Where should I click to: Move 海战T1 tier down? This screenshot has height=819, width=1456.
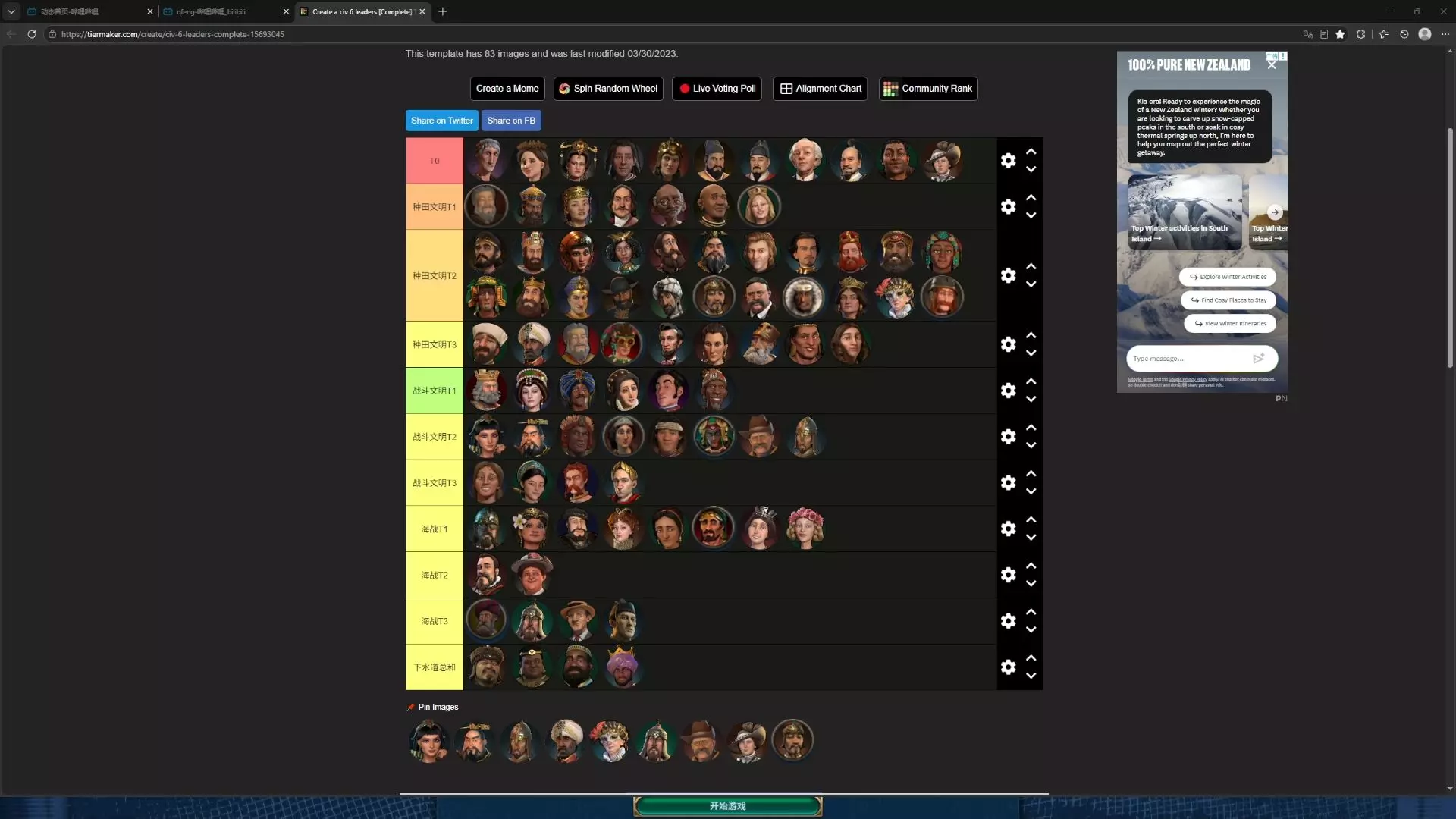click(1031, 538)
